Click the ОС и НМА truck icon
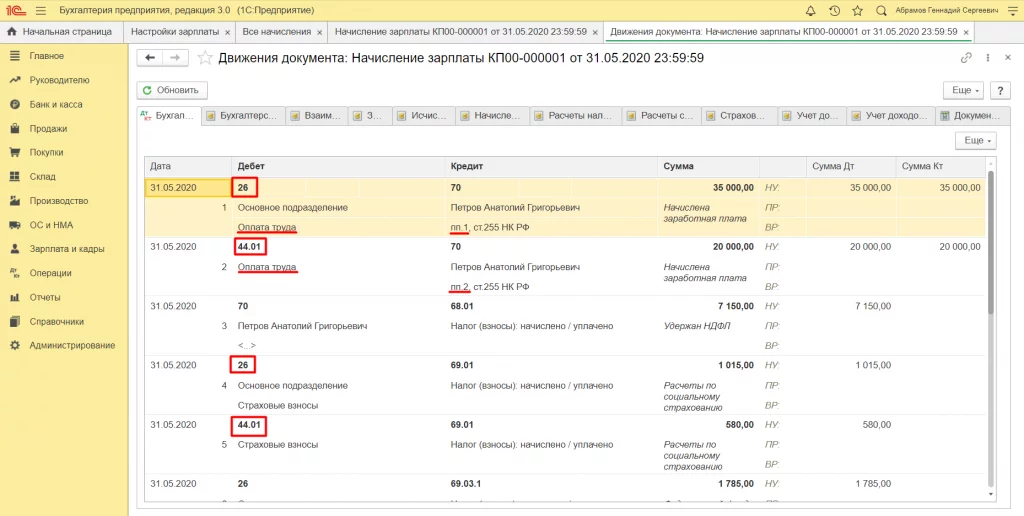Screen dimensions: 1024x516 click(x=15, y=225)
